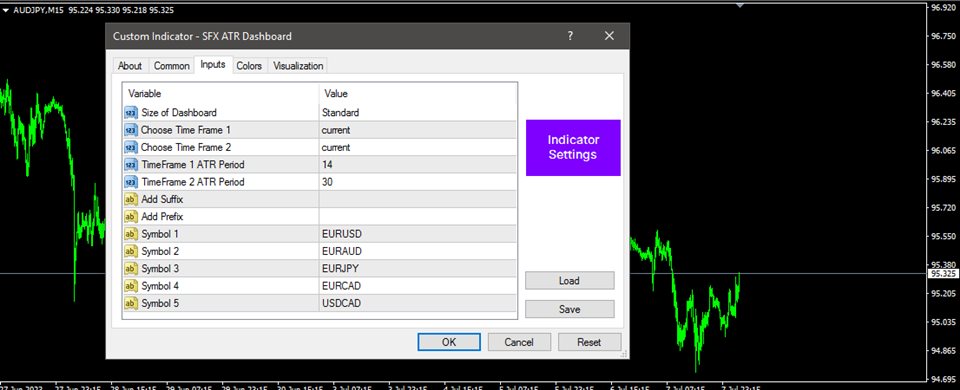Screen dimensions: 960x390
Task: Open the Size of Dashboard Standard value
Action: (x=418, y=113)
